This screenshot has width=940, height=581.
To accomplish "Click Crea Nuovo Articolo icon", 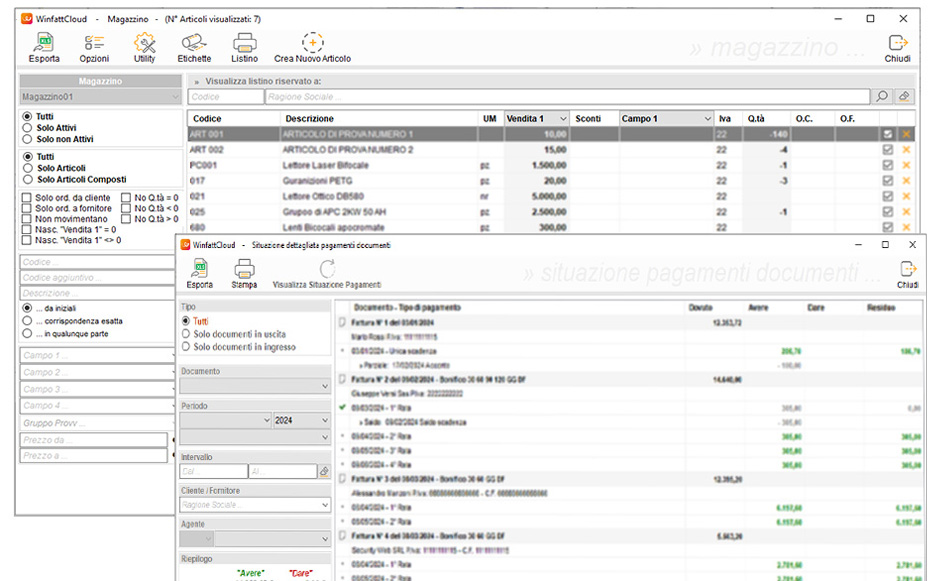I will tap(312, 43).
